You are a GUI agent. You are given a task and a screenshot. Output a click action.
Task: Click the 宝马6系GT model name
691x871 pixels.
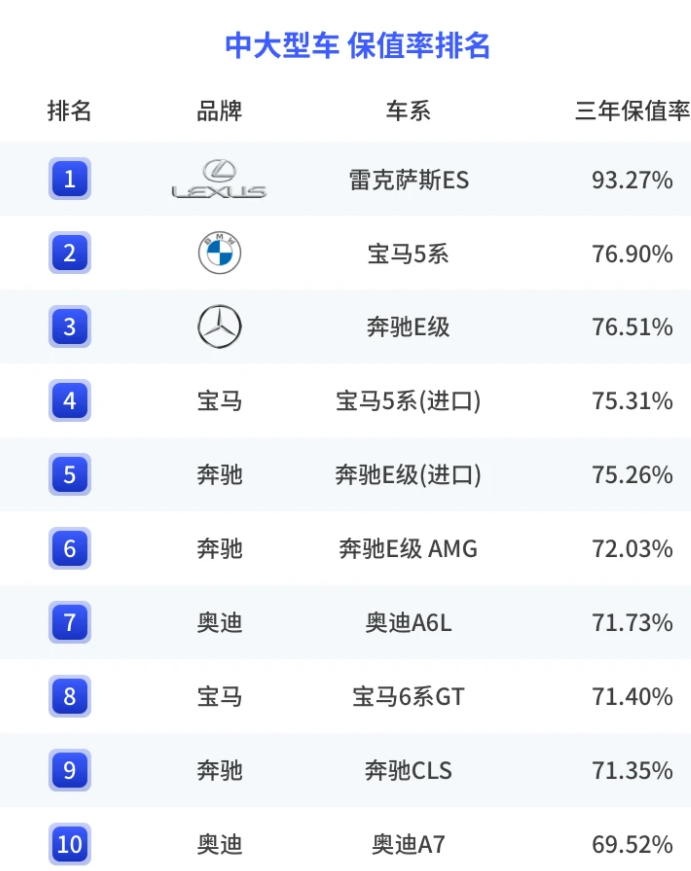[408, 697]
